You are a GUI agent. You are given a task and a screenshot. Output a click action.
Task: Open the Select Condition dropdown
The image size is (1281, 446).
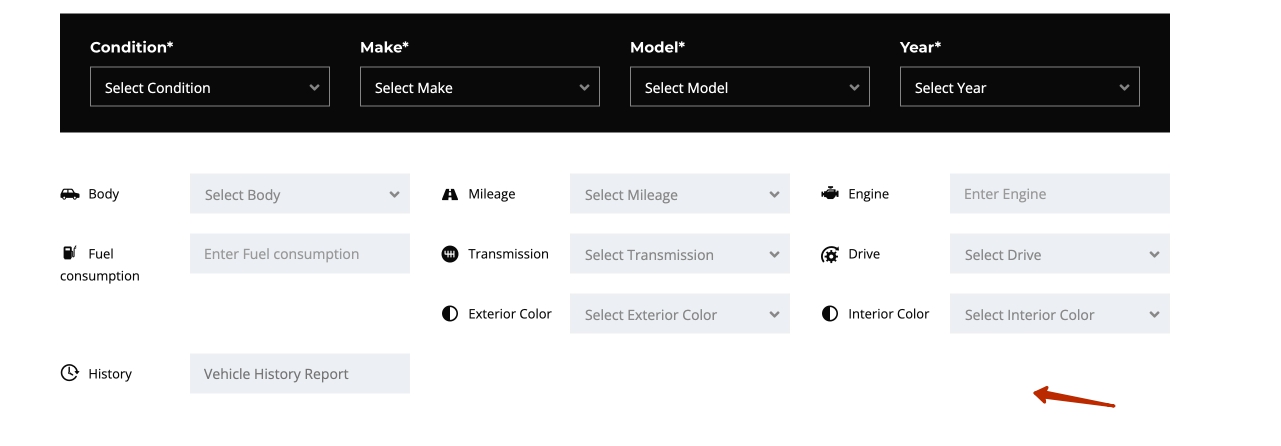pyautogui.click(x=210, y=87)
